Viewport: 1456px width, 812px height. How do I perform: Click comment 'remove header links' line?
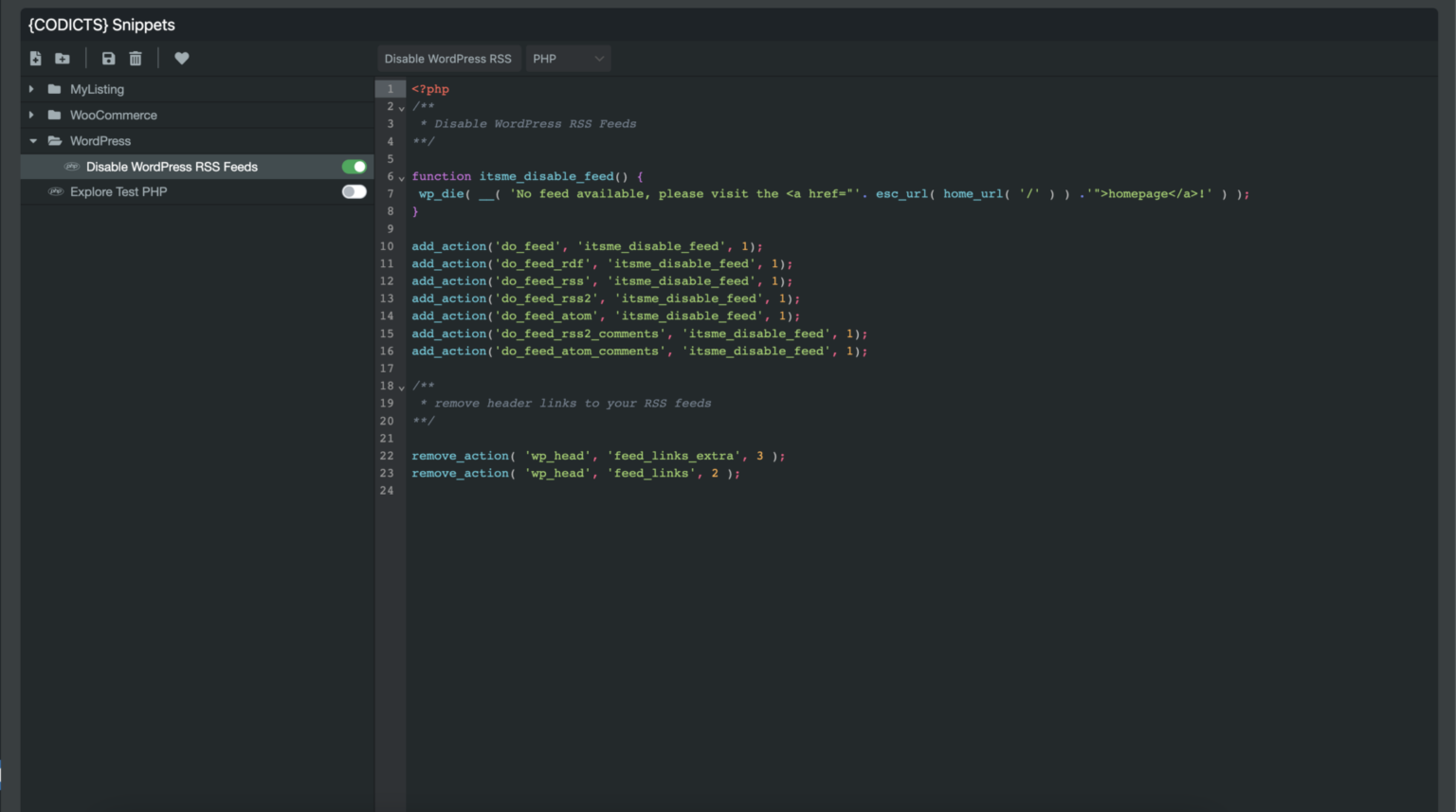[565, 404]
